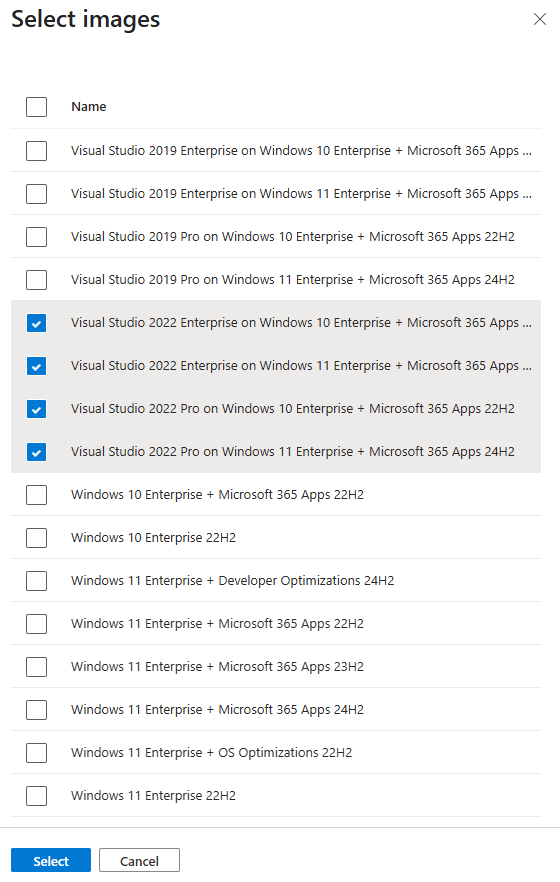Screen dimensions: 560x882
Task: Check Visual Studio 2019 Enterprise on Windows 11 checkbox
Action: pyautogui.click(x=37, y=194)
